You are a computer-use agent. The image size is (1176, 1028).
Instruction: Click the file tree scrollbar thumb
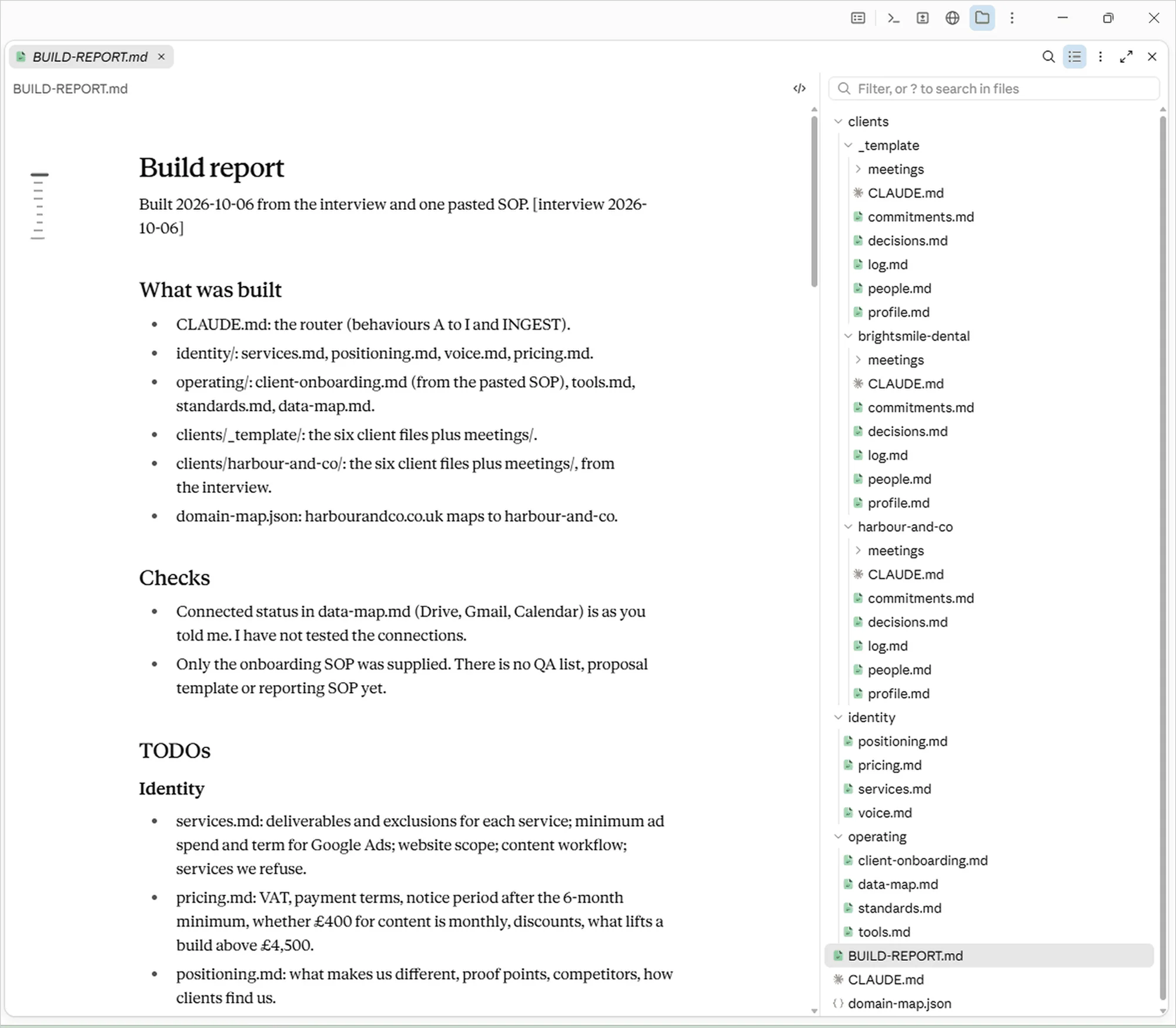pos(1162,558)
